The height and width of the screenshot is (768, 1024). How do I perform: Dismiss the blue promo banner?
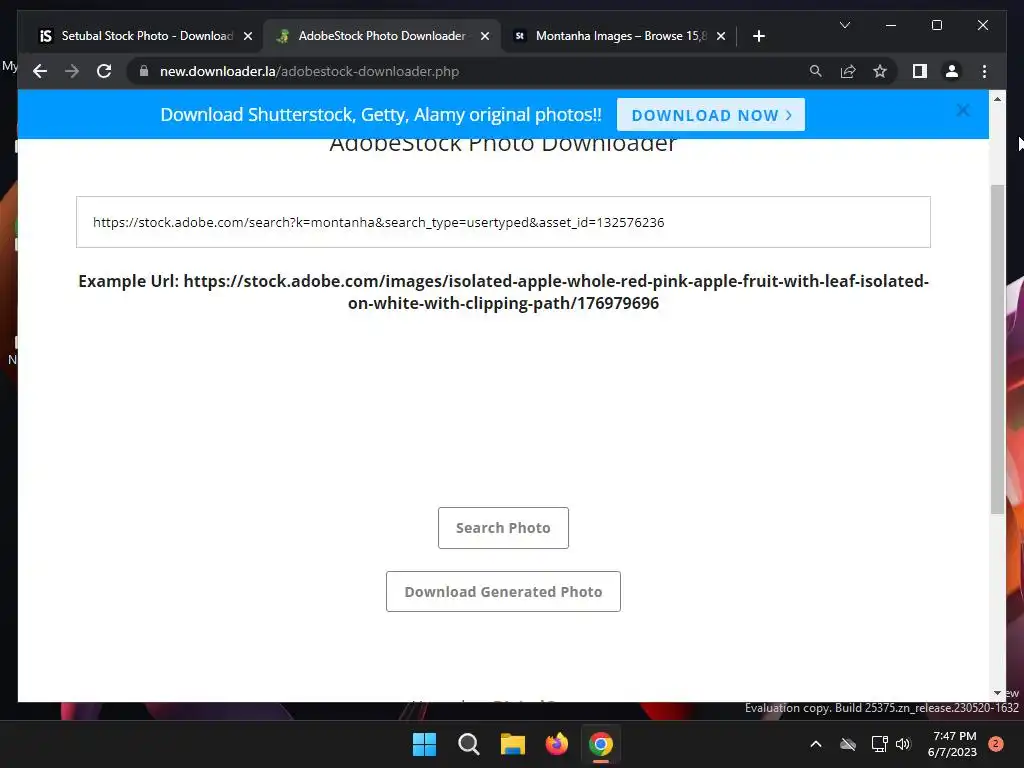coord(963,110)
